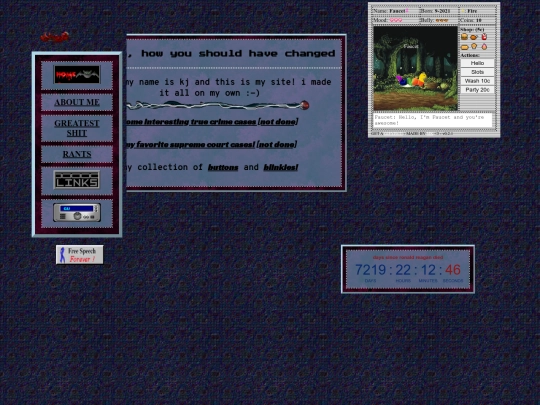Buy the roast chicken in the pet shop

(x=474, y=37)
